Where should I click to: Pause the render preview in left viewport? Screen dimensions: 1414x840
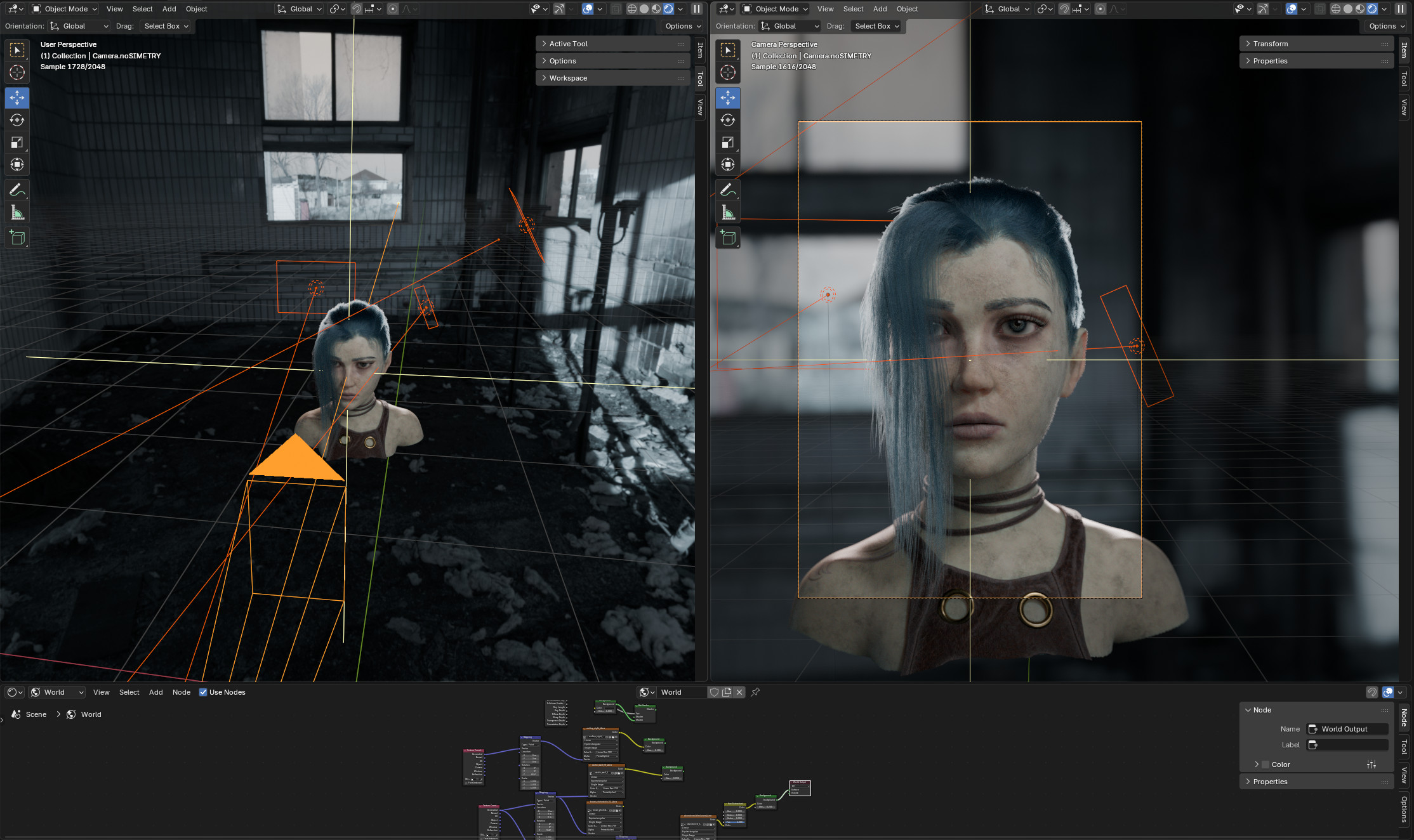click(697, 9)
